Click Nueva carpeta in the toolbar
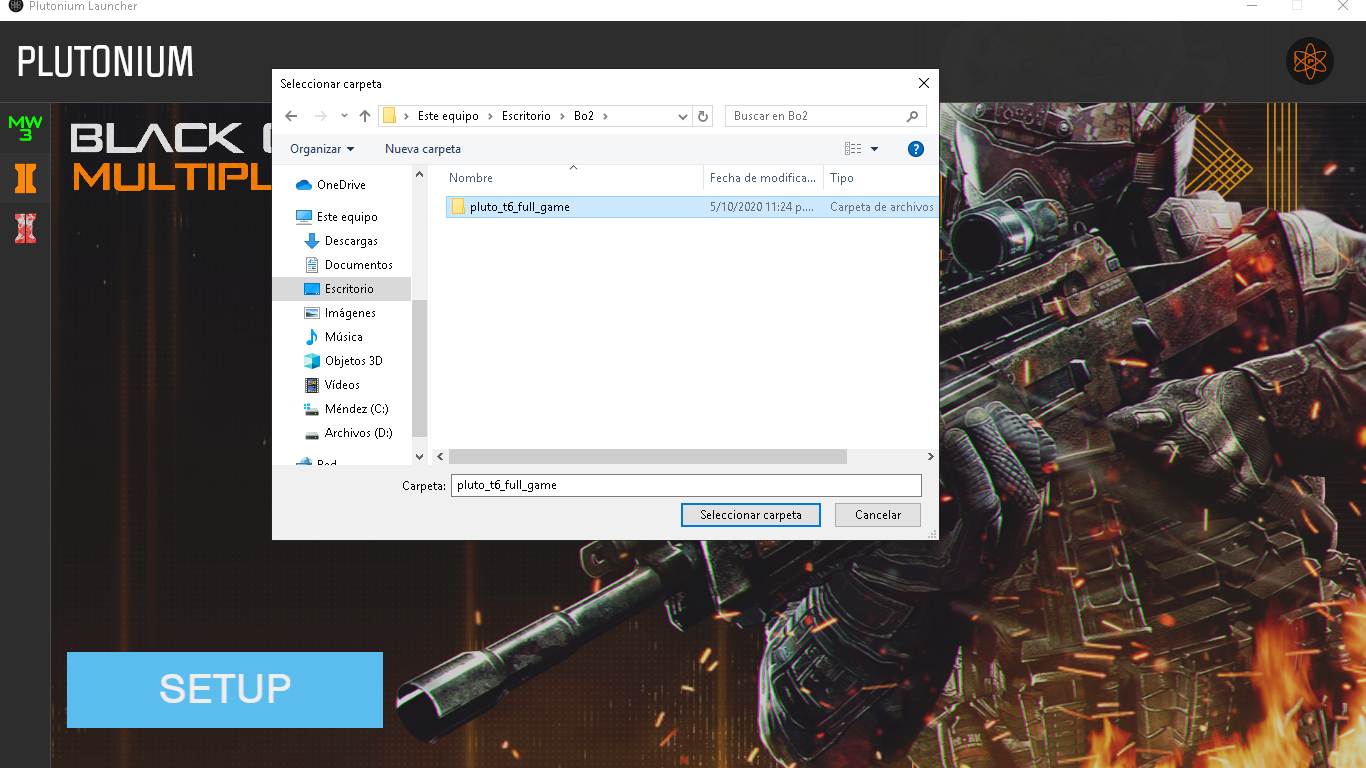Screen dimensions: 1366x768 click(x=422, y=149)
